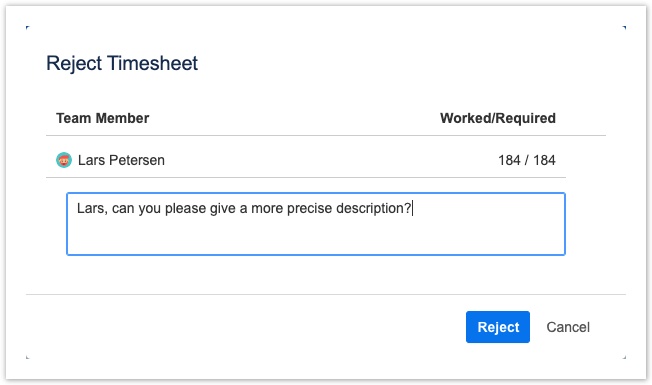Viewport: 652px width, 385px height.
Task: Click the Lars Petersen name
Action: (x=121, y=160)
